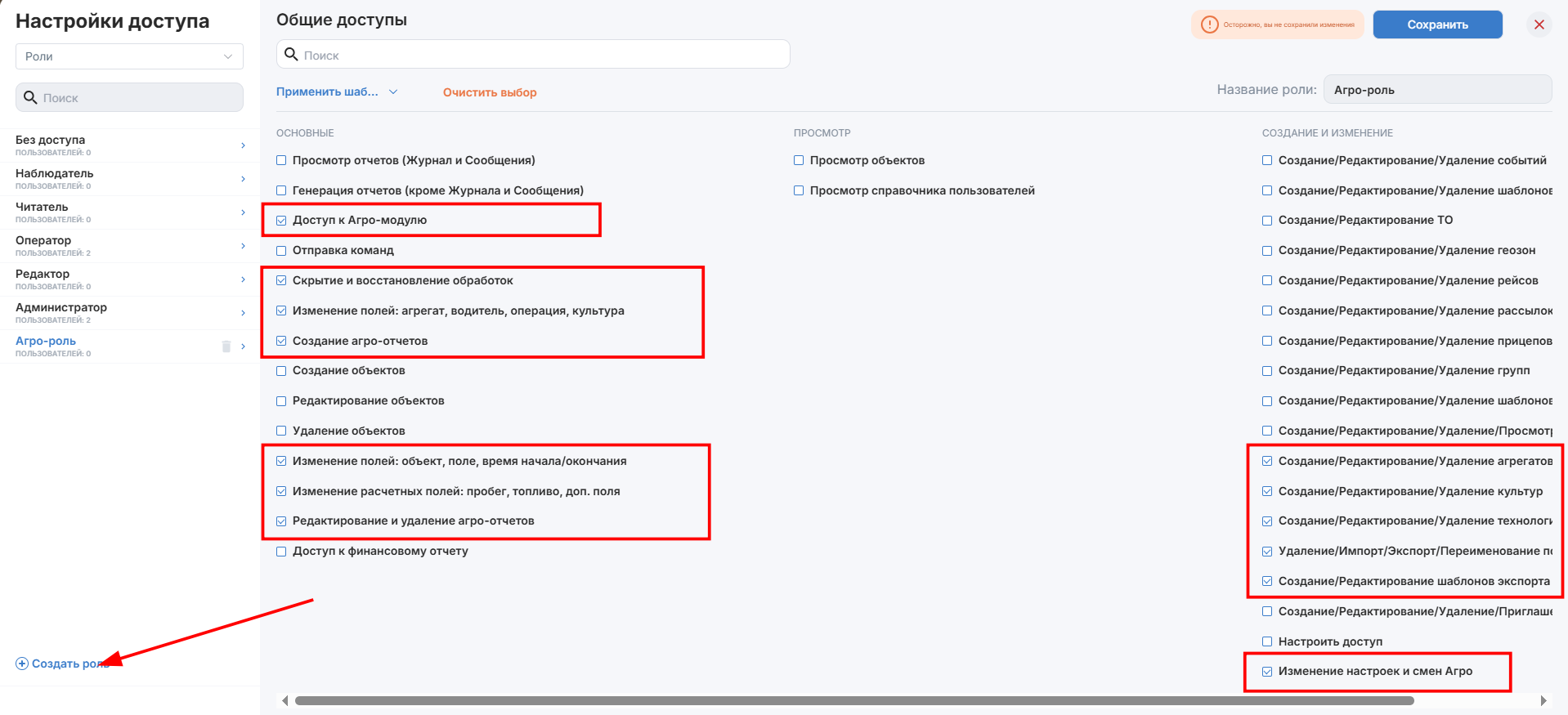The height and width of the screenshot is (715, 1568).
Task: Click the Очистить выбор link
Action: point(490,92)
